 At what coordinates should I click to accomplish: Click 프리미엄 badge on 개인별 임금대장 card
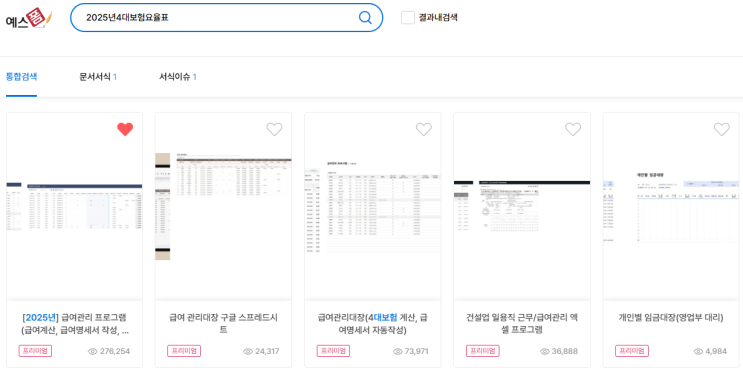pyautogui.click(x=632, y=351)
